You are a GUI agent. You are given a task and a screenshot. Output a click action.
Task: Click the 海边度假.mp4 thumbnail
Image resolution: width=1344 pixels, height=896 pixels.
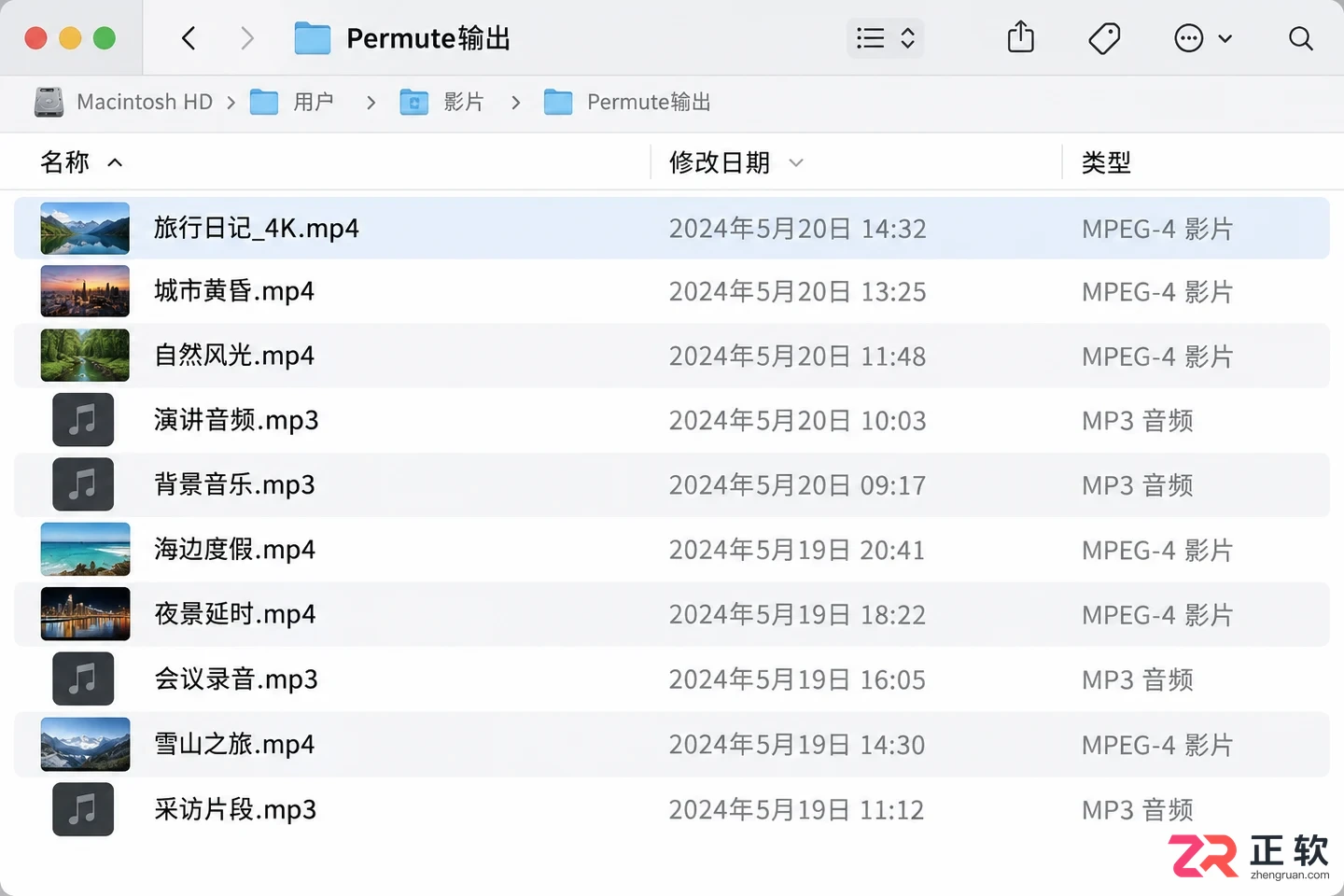(85, 550)
